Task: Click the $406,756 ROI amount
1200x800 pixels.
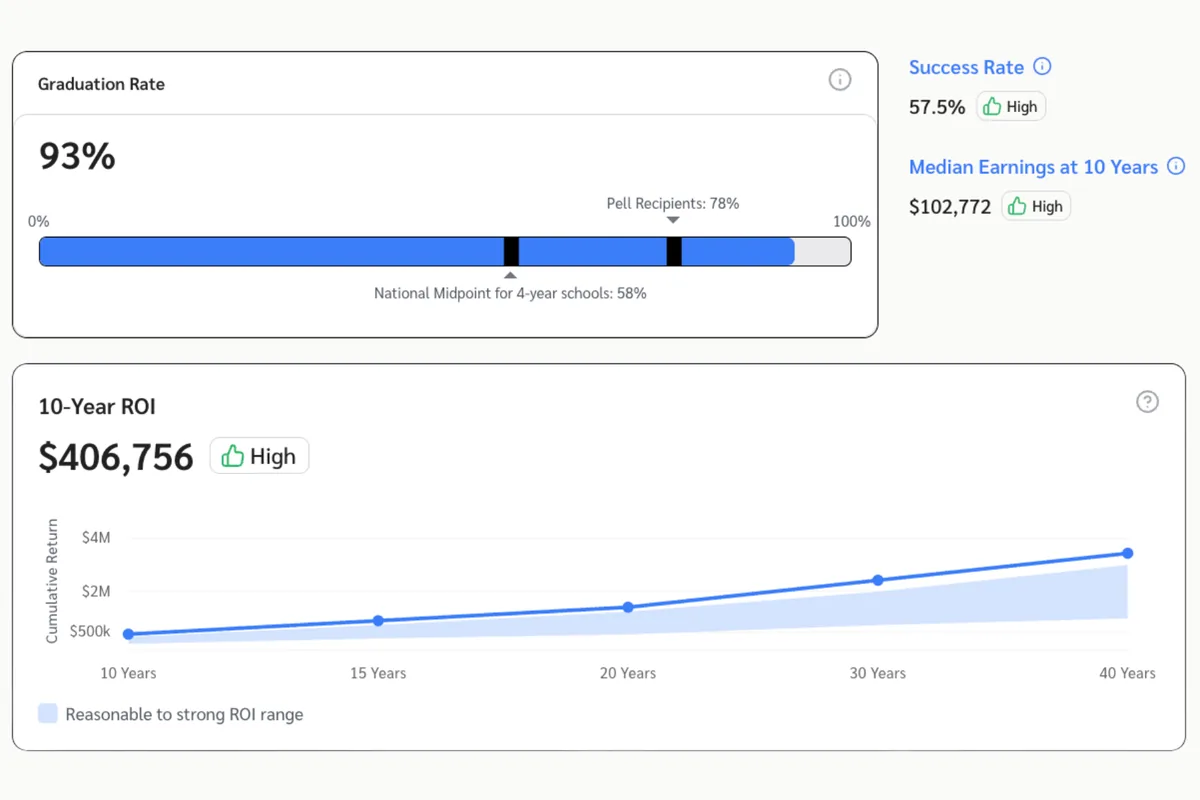Action: click(116, 457)
